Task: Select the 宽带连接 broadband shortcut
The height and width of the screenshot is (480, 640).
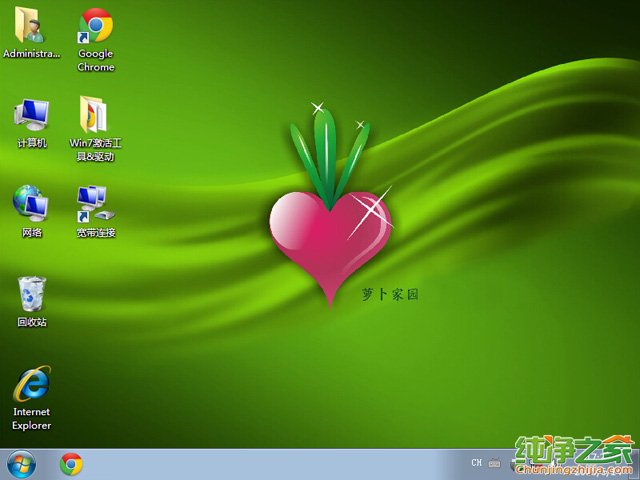Action: tap(95, 203)
